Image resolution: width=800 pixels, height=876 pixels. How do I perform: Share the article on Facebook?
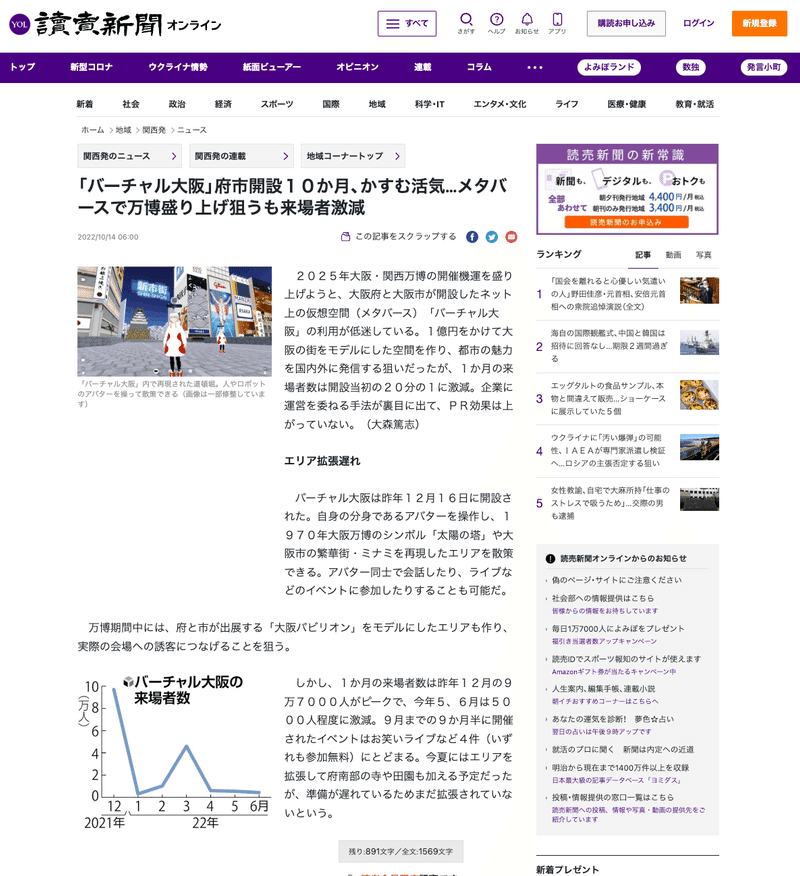pos(472,237)
